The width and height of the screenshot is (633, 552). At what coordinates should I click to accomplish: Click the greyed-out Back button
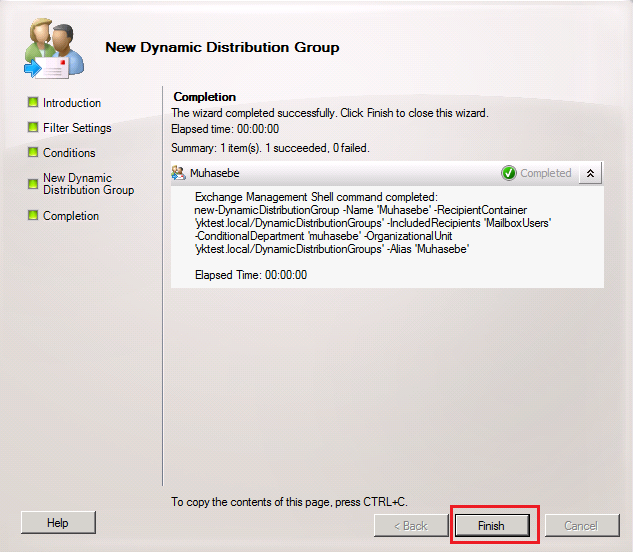409,525
